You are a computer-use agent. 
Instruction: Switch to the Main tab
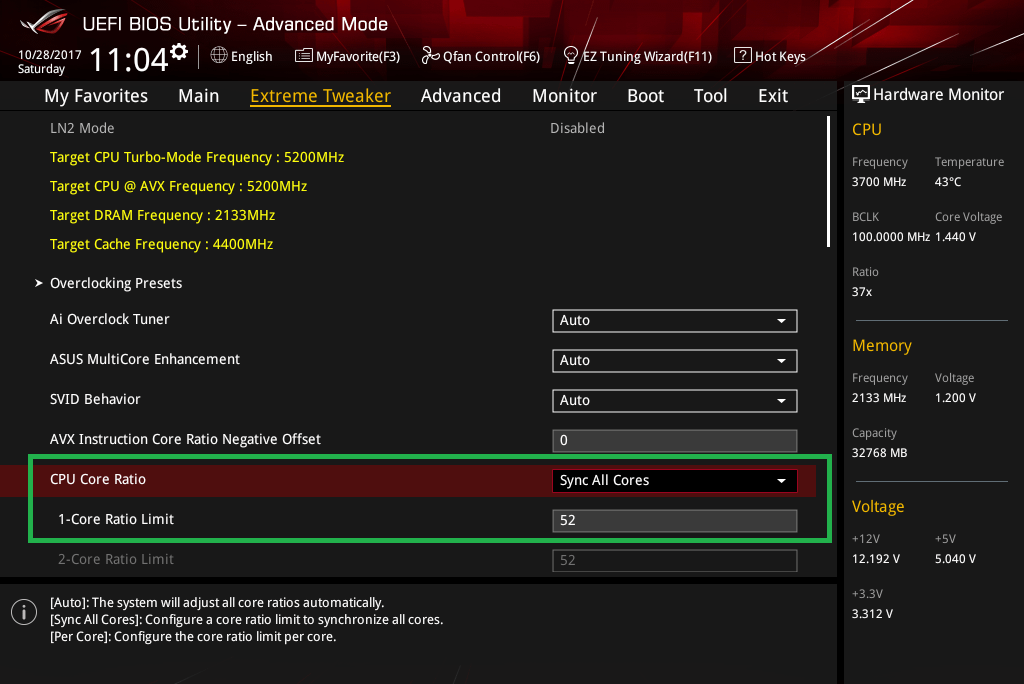(x=199, y=96)
